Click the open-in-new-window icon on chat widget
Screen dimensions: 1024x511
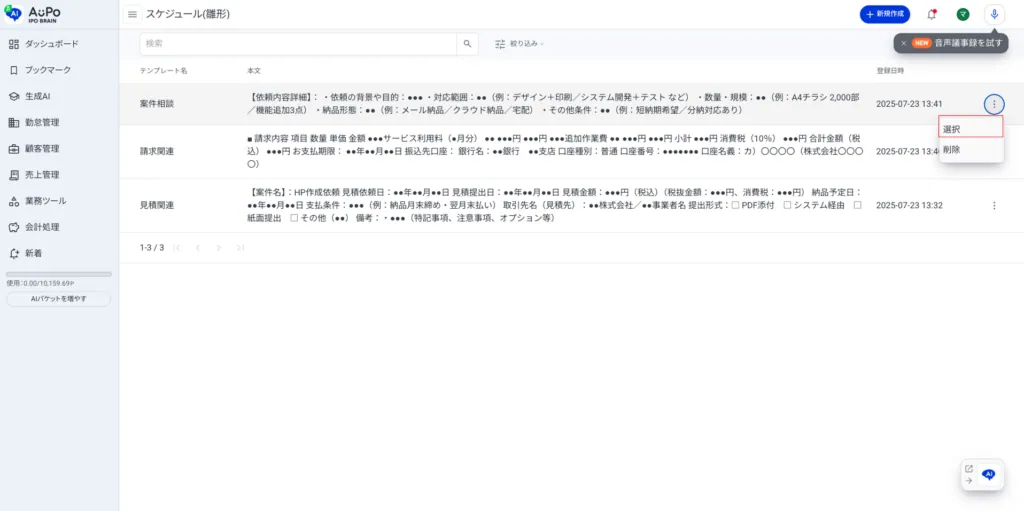(x=968, y=469)
